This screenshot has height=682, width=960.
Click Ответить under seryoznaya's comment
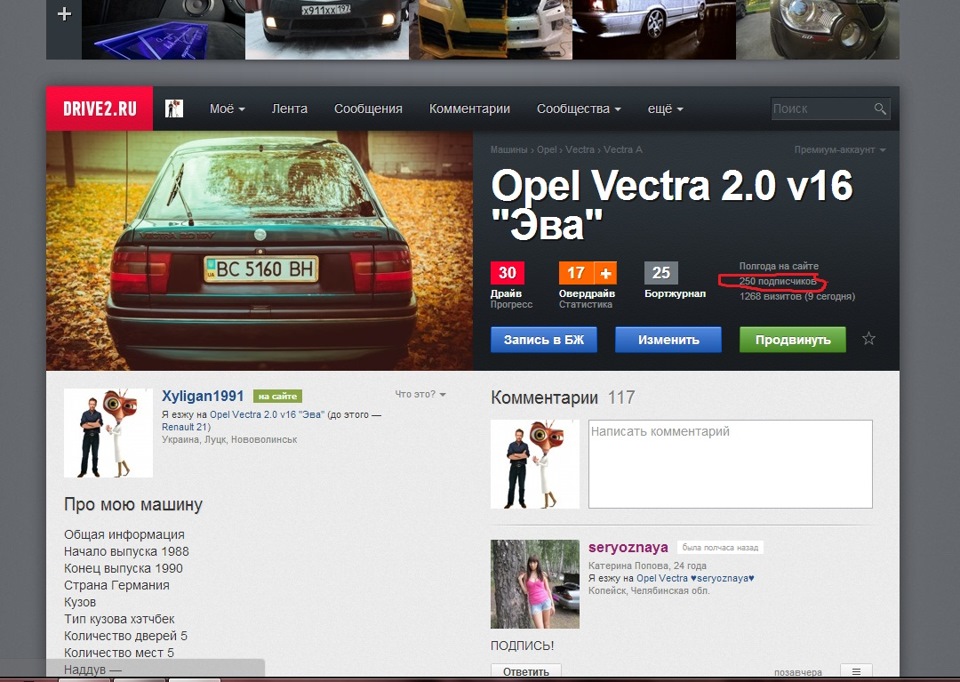[526, 672]
